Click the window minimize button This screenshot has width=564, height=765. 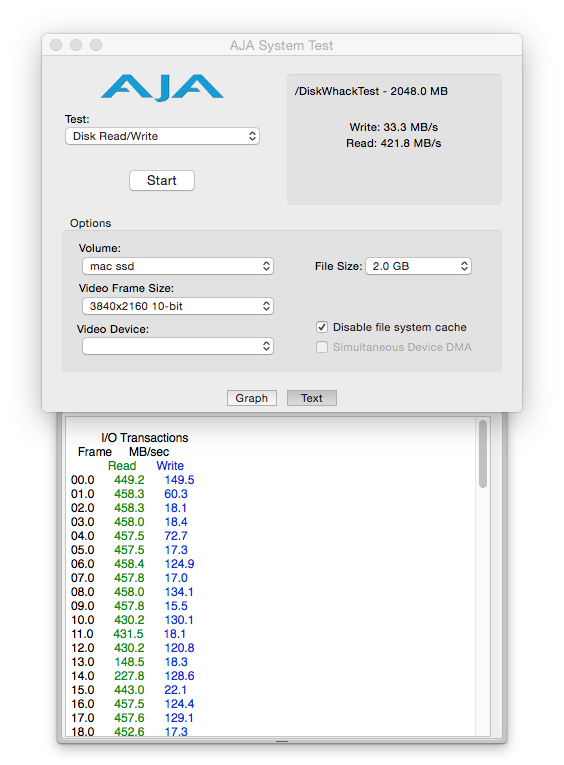tap(76, 45)
